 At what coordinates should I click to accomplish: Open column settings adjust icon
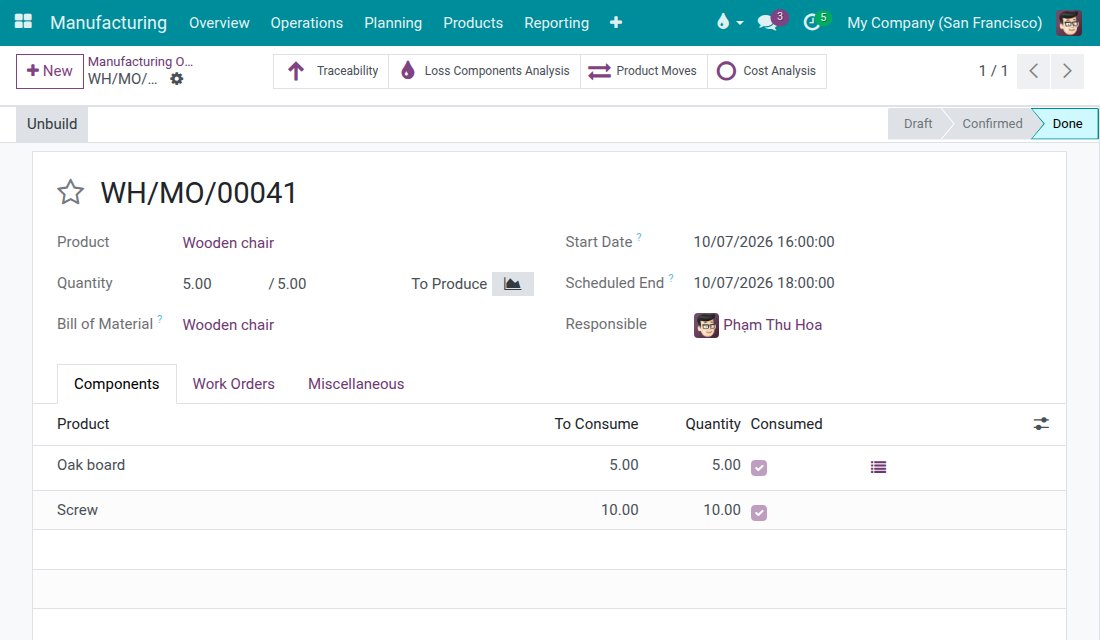click(x=1041, y=424)
